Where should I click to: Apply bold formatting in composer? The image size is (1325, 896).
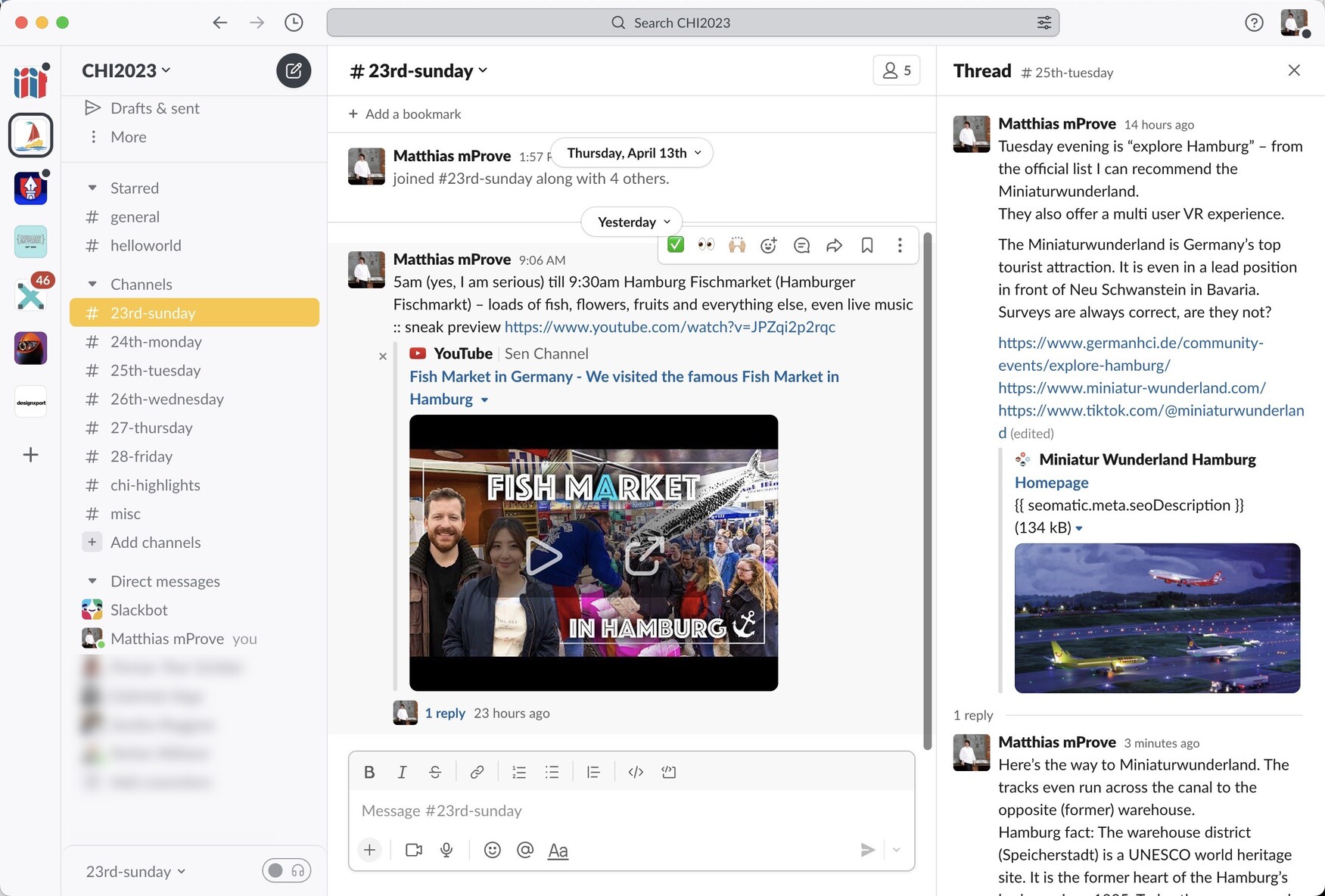pyautogui.click(x=369, y=772)
